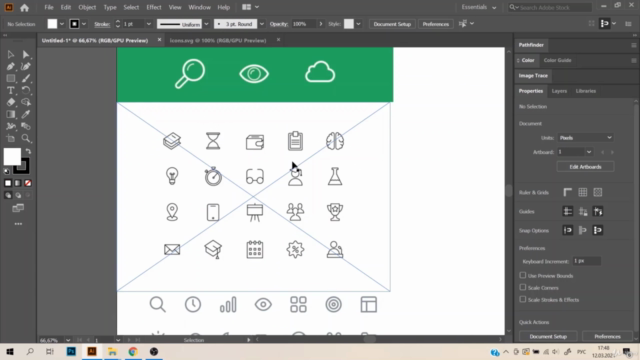Click Document Setup under Quick Actions
The height and width of the screenshot is (360, 640).
point(548,336)
